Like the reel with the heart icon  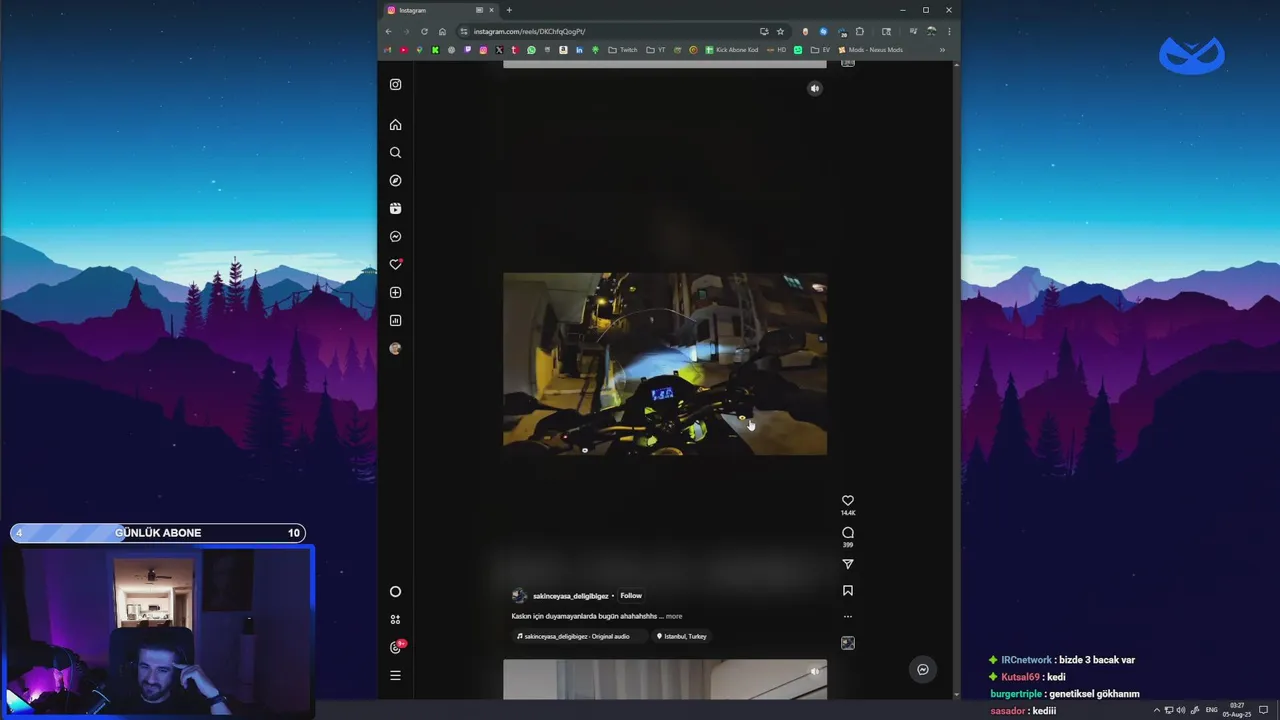(847, 500)
